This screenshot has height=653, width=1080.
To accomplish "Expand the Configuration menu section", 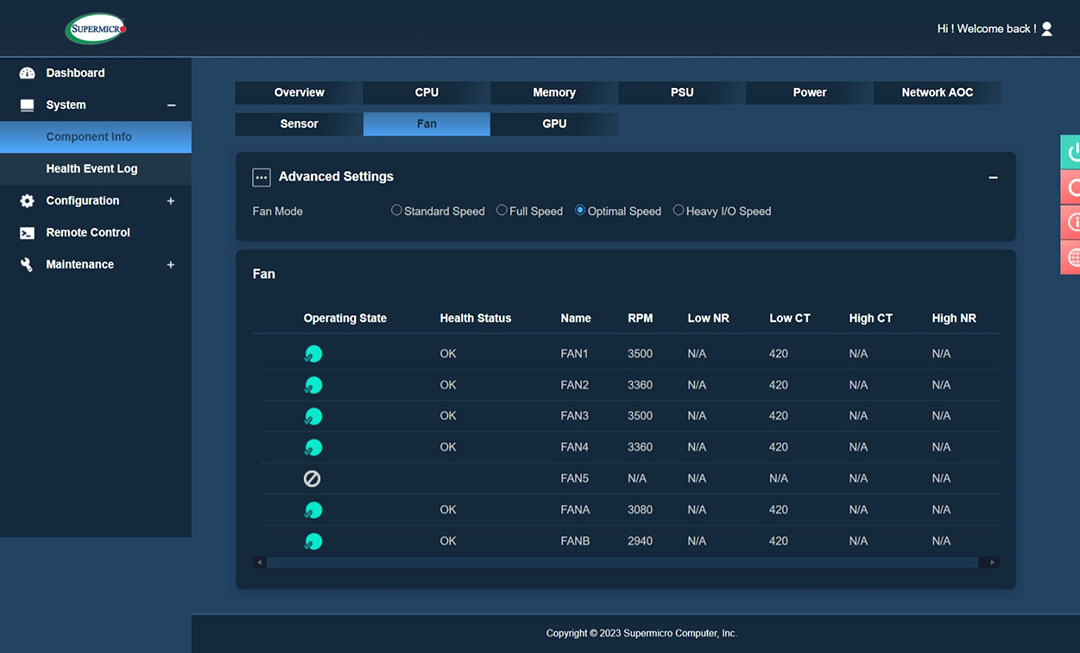I will pyautogui.click(x=171, y=201).
